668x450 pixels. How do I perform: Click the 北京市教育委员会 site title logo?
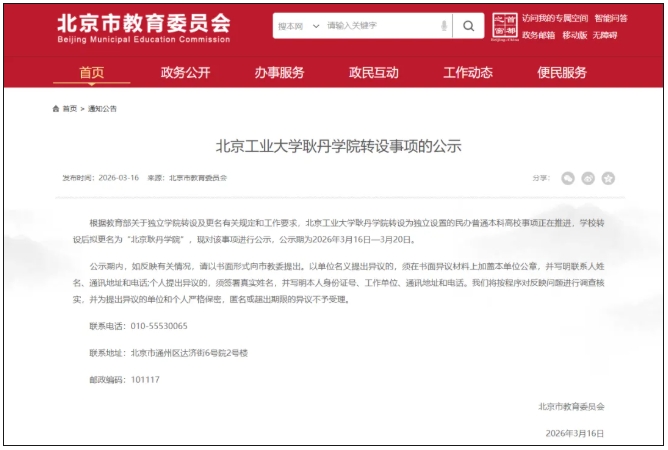(144, 23)
